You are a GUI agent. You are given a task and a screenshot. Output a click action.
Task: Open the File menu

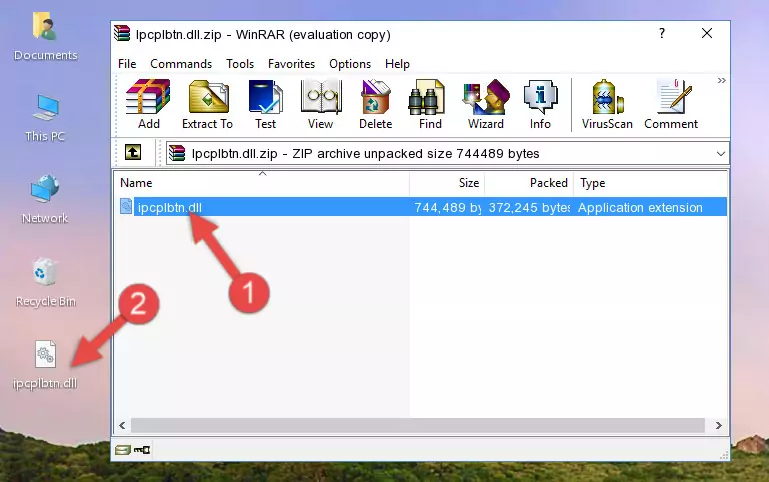(127, 64)
